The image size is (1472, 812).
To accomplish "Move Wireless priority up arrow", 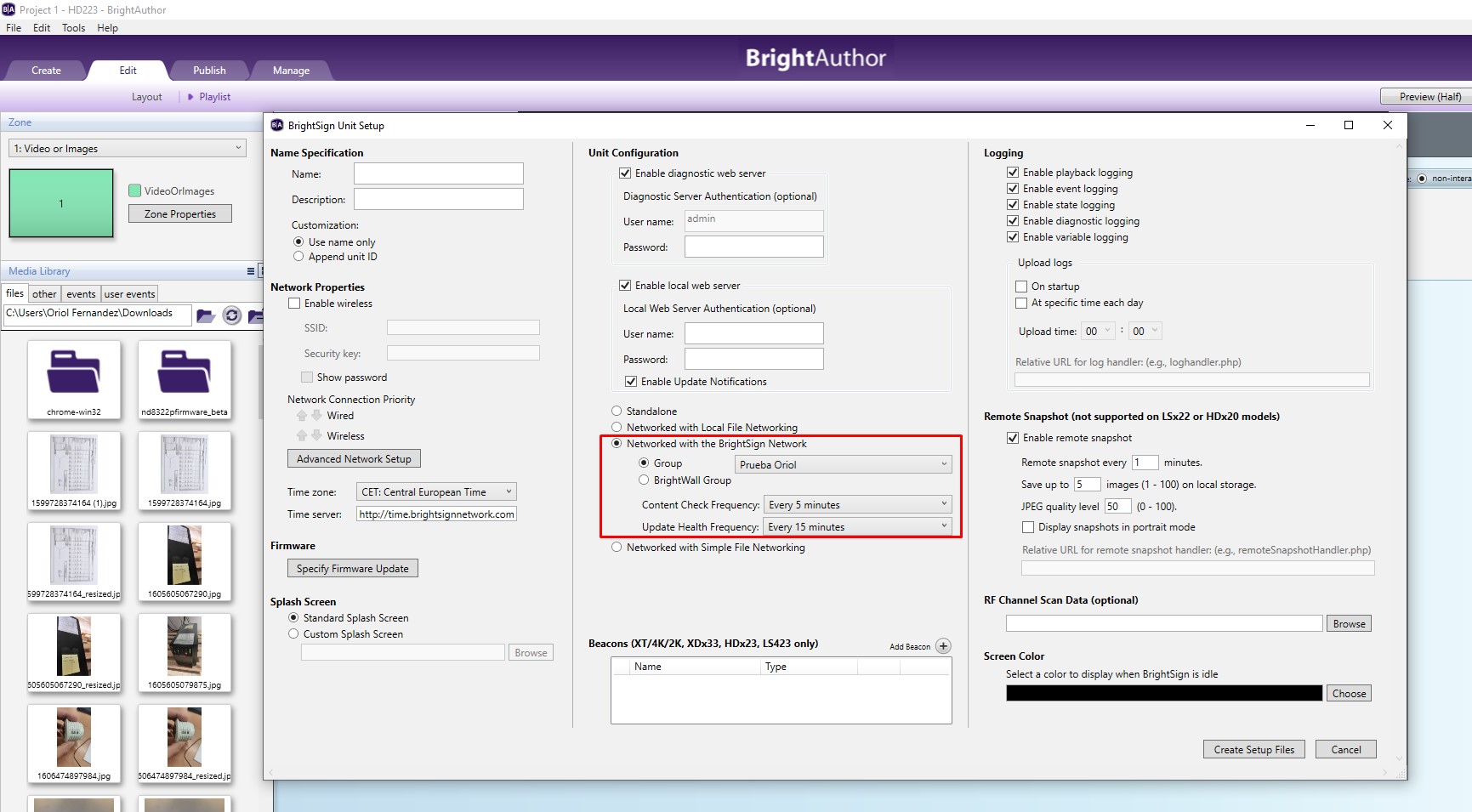I will coord(302,435).
